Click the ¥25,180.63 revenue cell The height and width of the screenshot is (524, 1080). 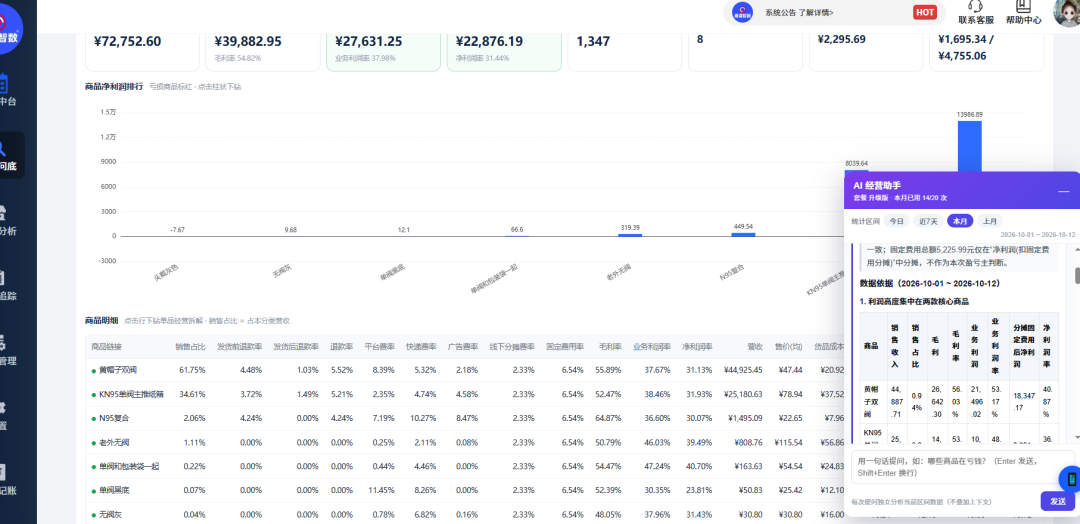(743, 394)
